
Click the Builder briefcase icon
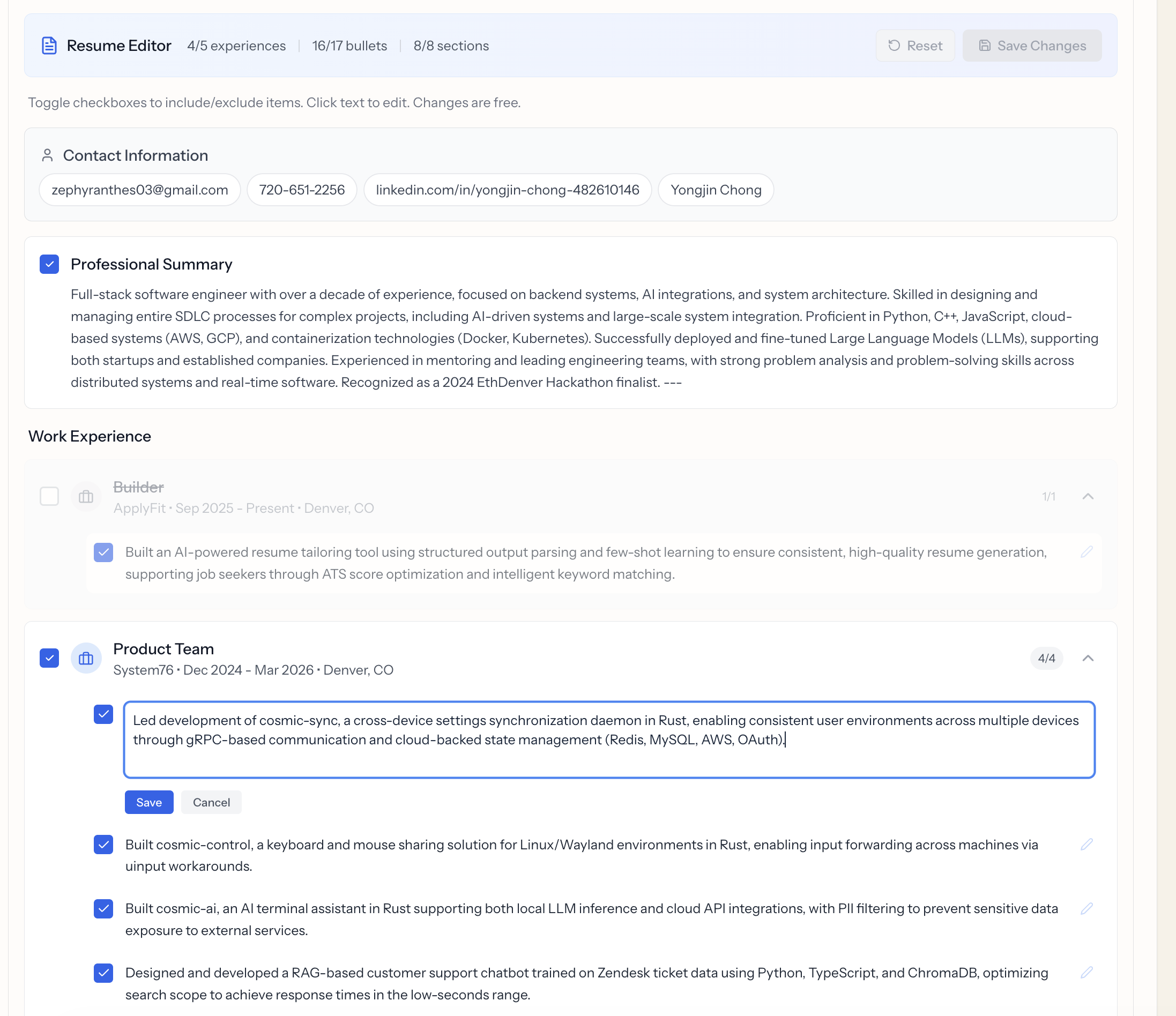click(86, 496)
